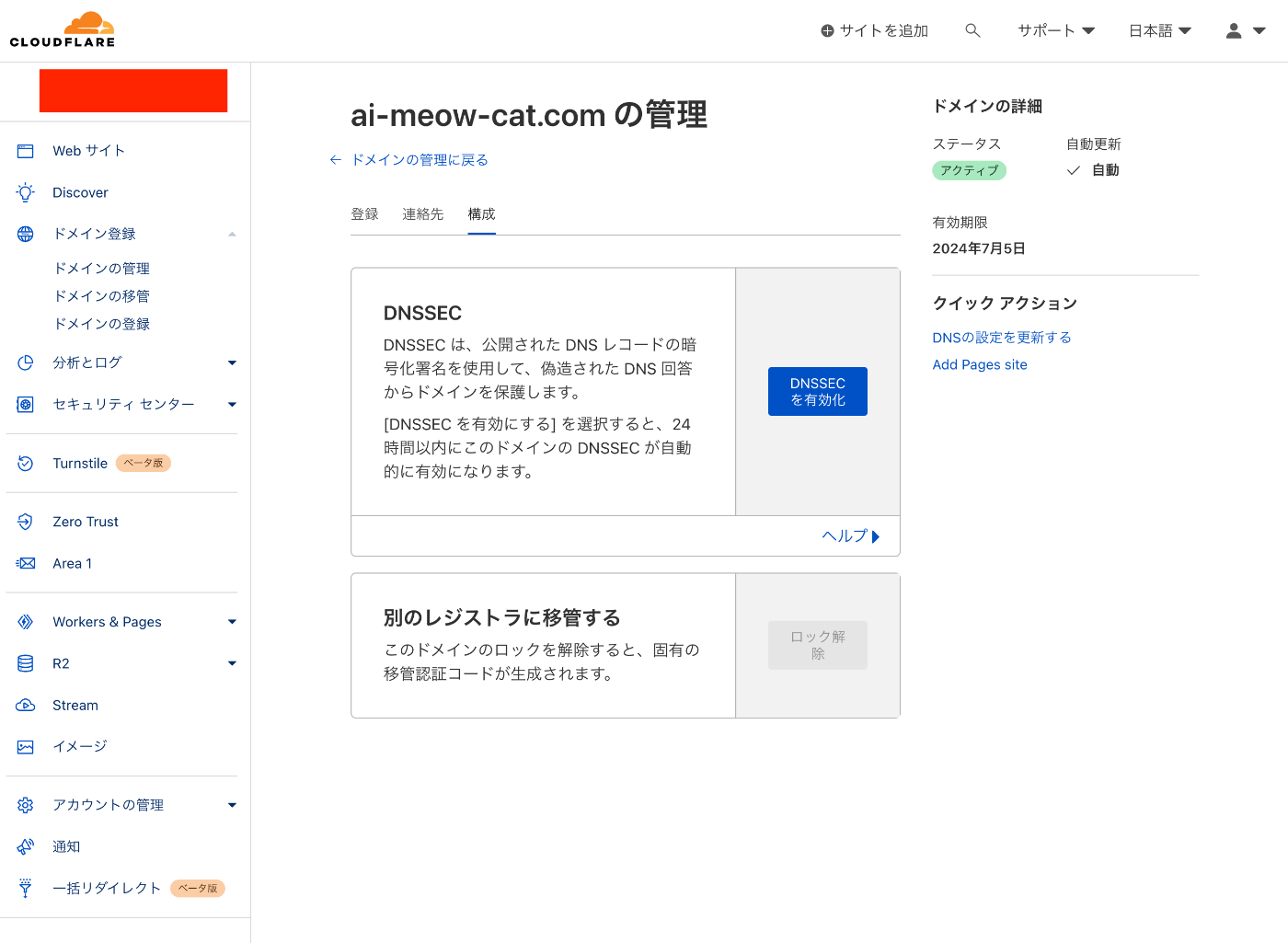Click the arrow icon next to ヘルプ
Image resolution: width=1288 pixels, height=943 pixels.
coord(876,536)
